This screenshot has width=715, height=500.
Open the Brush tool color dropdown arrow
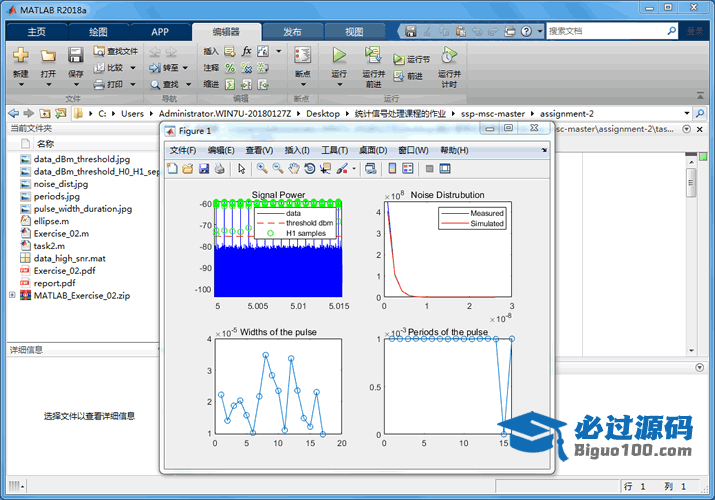pos(354,169)
